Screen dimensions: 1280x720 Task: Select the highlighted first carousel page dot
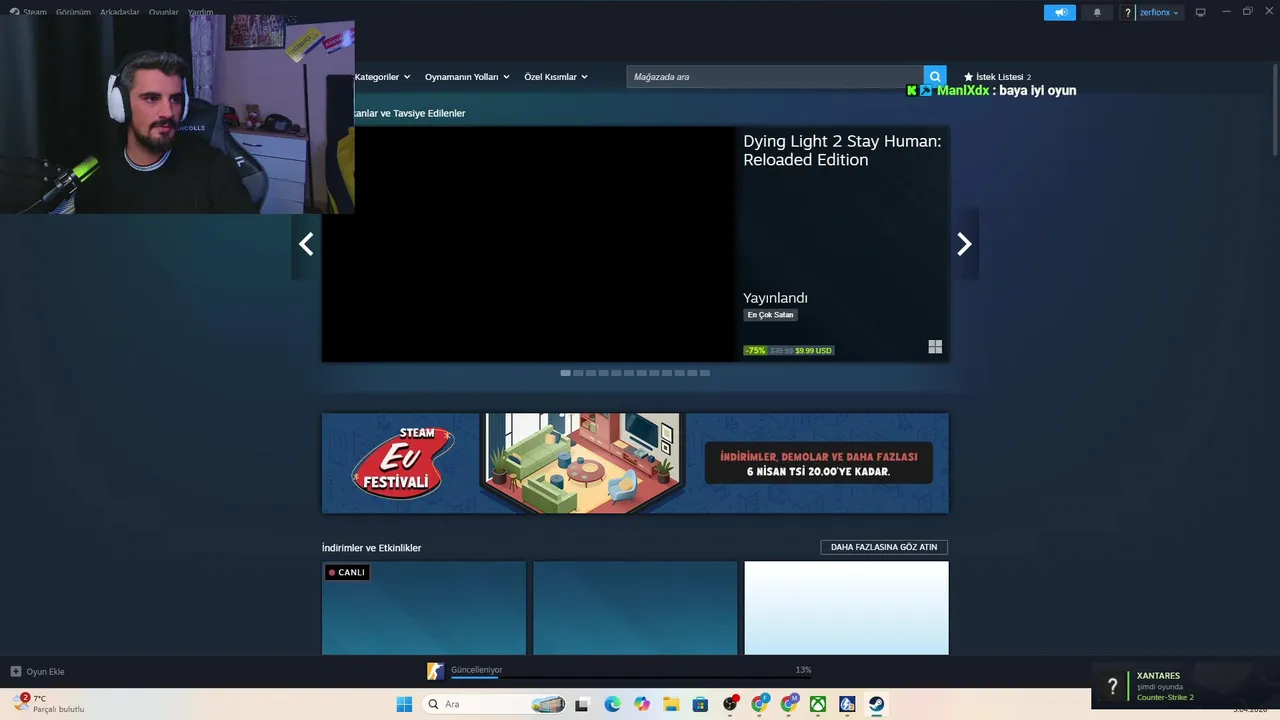coord(565,373)
